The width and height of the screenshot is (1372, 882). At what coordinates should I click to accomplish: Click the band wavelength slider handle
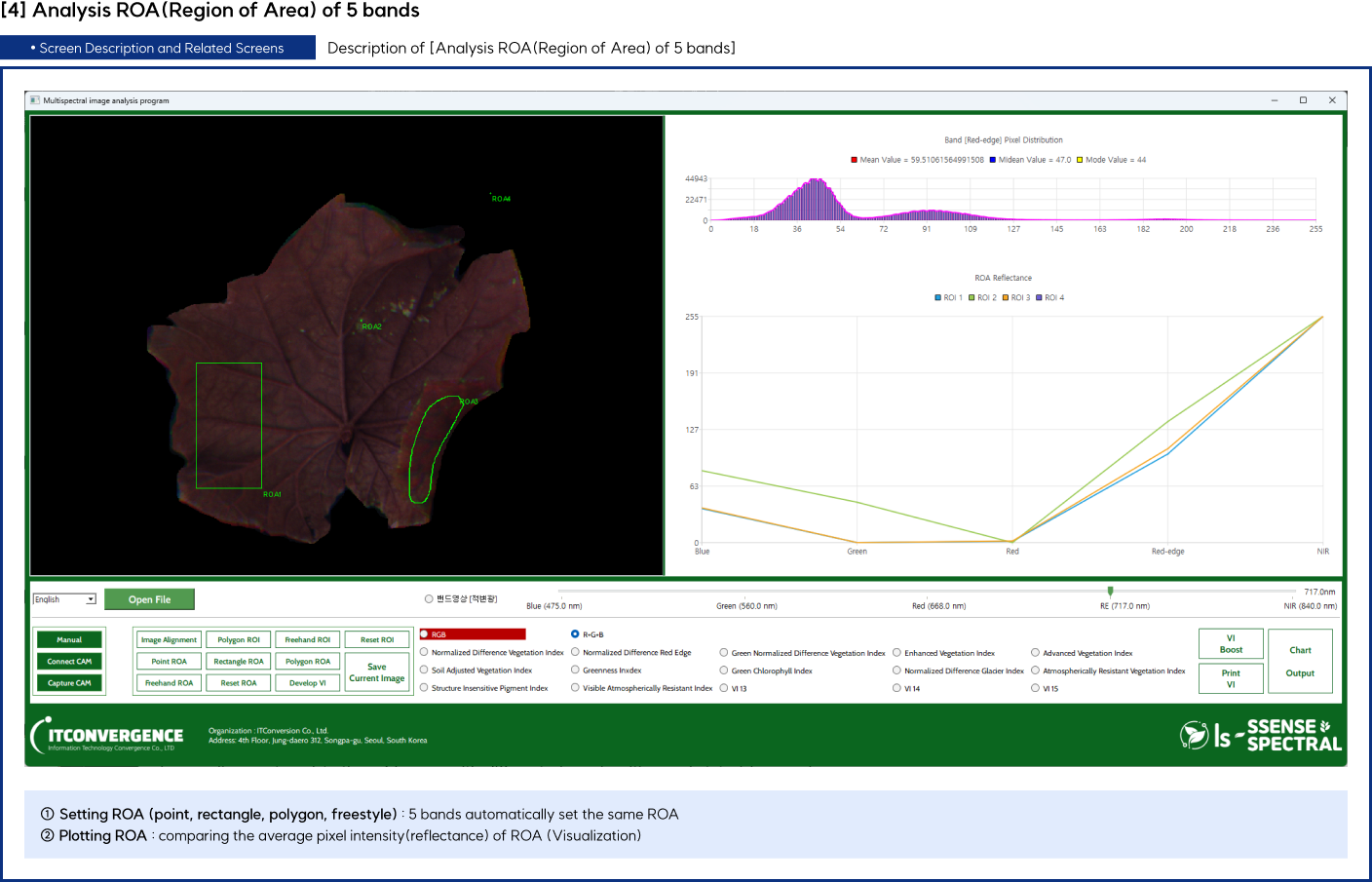coord(1110,591)
